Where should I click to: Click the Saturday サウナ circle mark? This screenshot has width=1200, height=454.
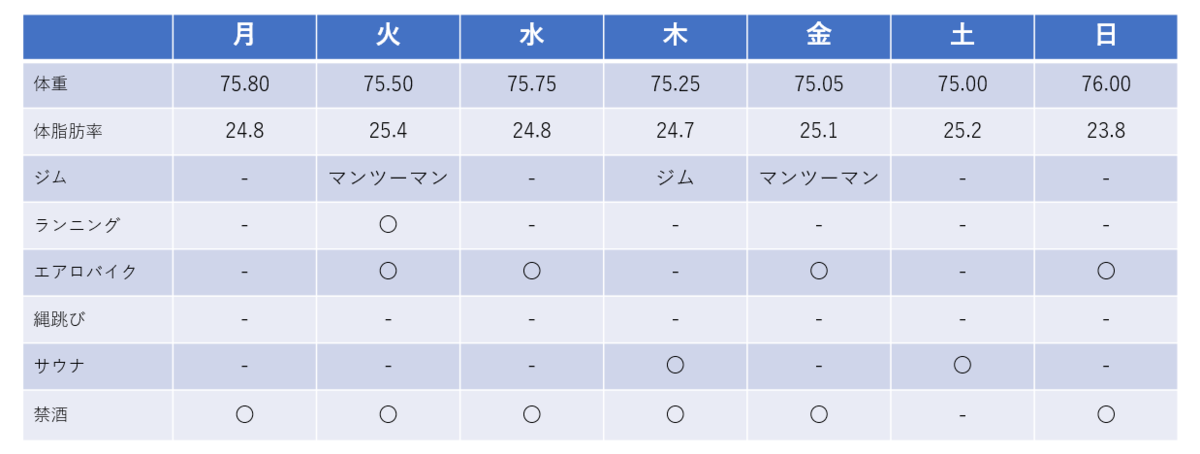point(962,365)
